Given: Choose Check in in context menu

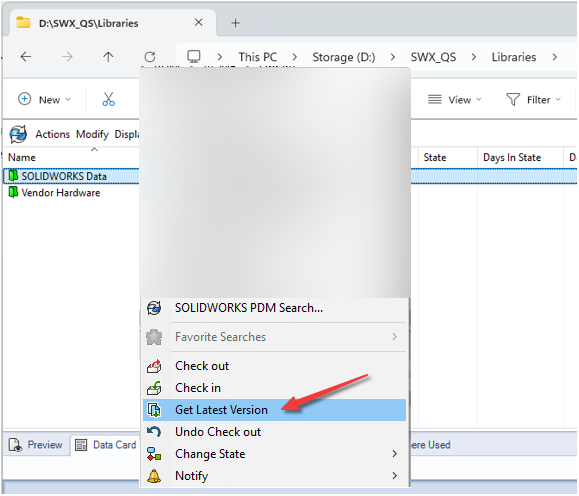Looking at the screenshot, I should (274, 388).
